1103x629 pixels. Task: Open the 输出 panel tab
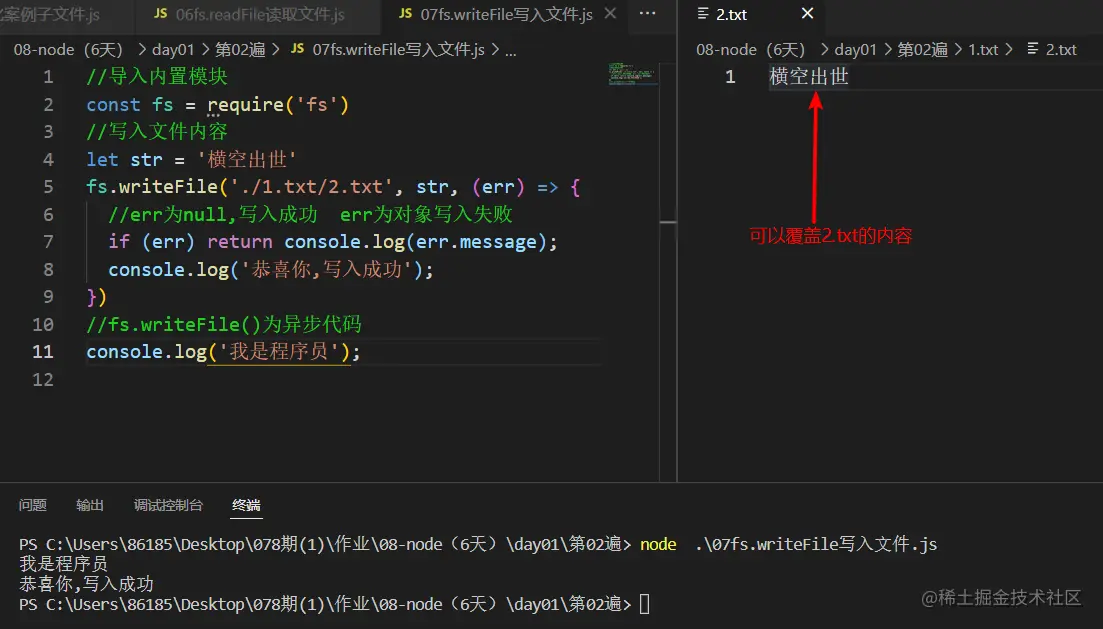click(x=89, y=505)
